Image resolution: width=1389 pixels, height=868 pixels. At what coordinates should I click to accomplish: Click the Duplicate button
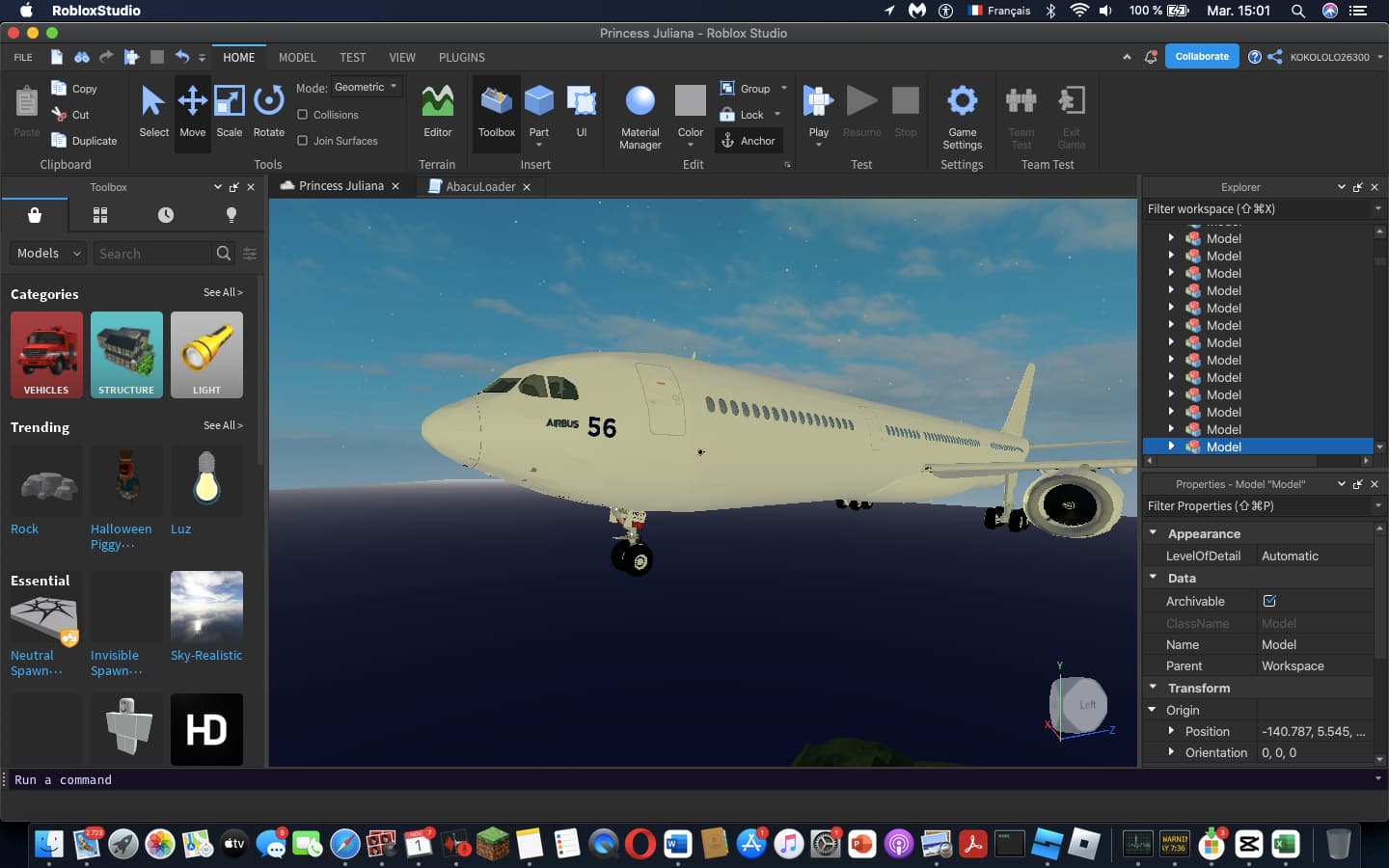(84, 141)
